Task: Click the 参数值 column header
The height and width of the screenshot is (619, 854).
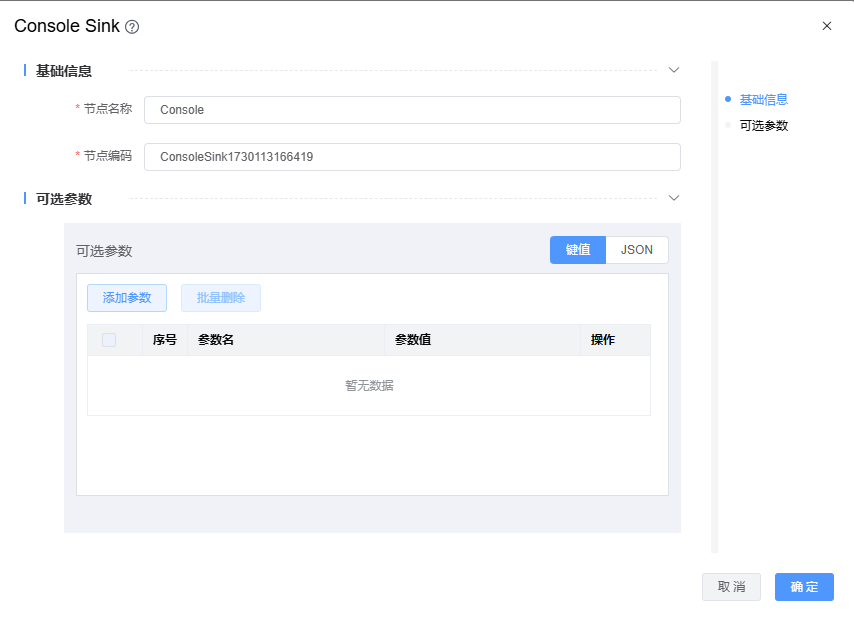Action: pos(413,340)
